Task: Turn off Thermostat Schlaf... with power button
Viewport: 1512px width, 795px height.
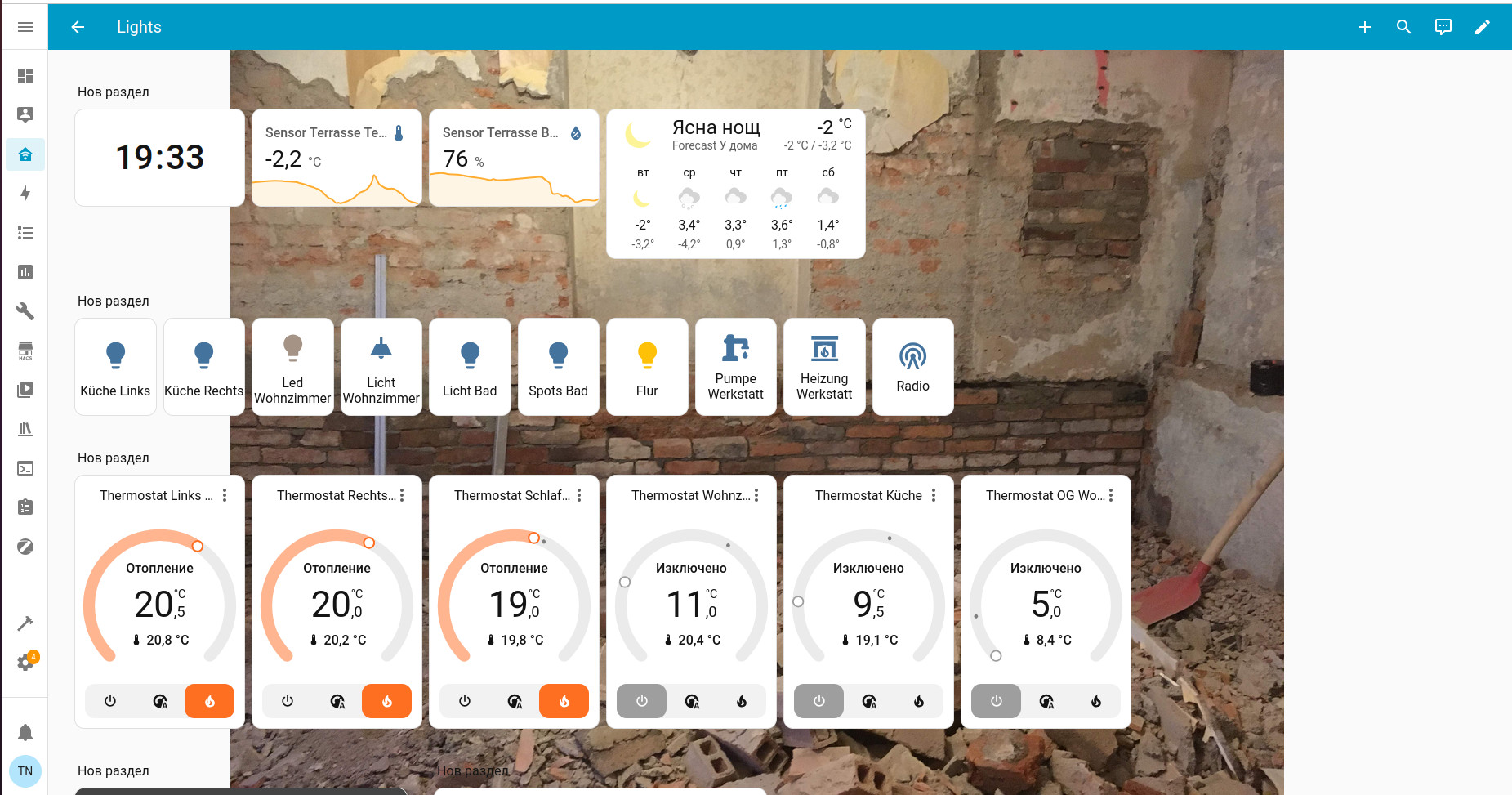Action: 465,701
